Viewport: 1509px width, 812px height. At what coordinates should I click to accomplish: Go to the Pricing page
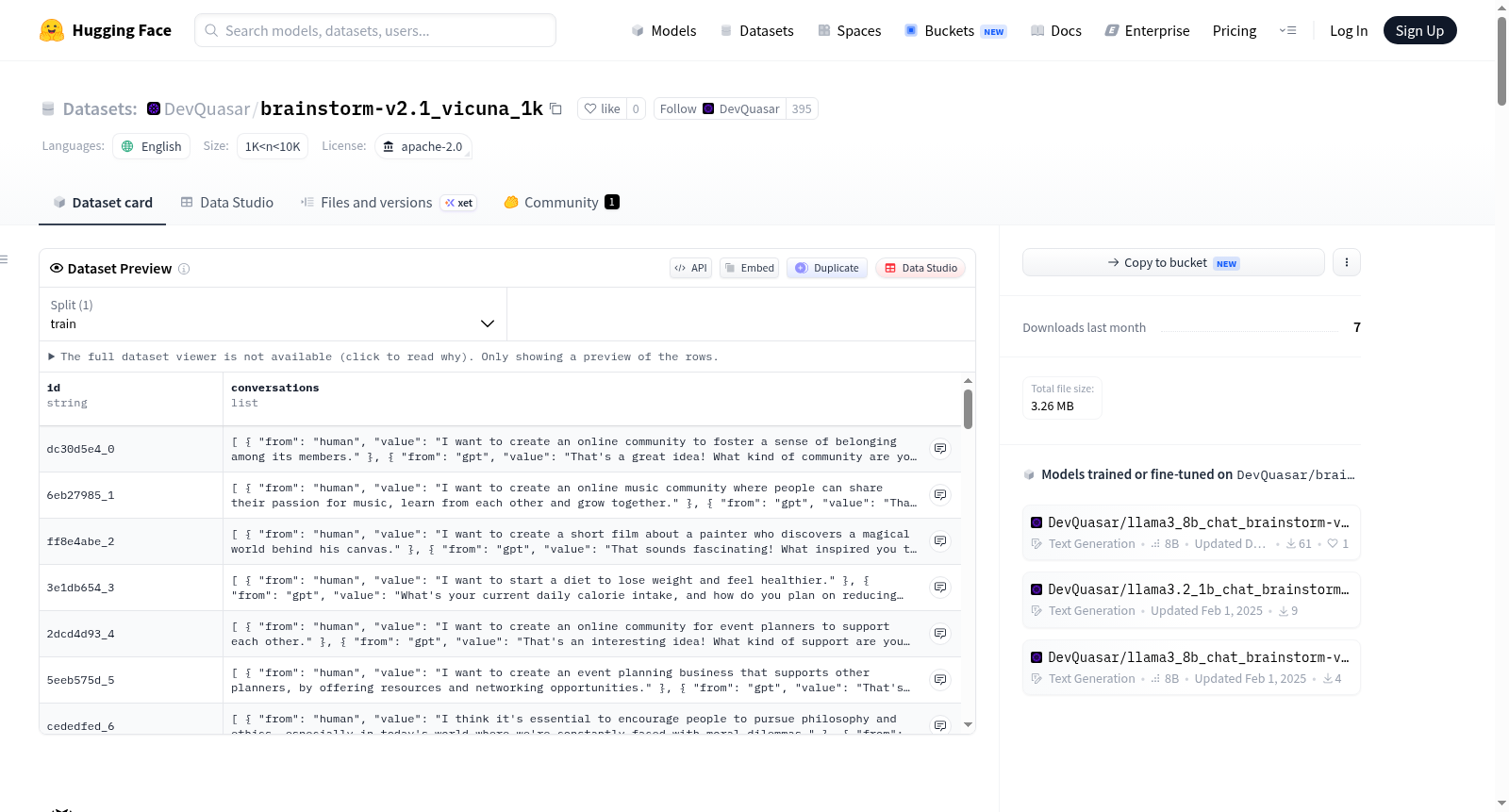coord(1235,30)
